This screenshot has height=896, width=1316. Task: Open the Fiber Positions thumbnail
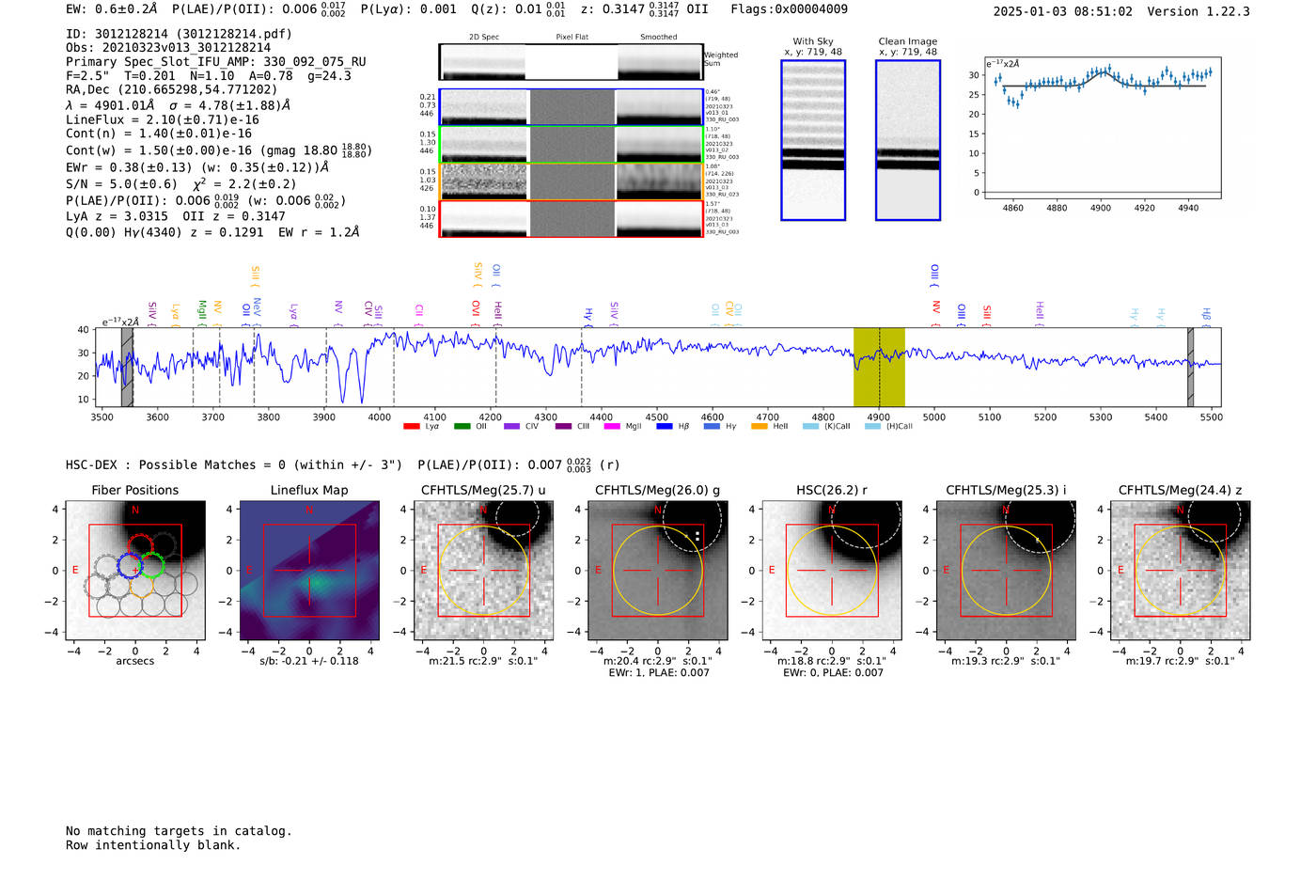[135, 571]
